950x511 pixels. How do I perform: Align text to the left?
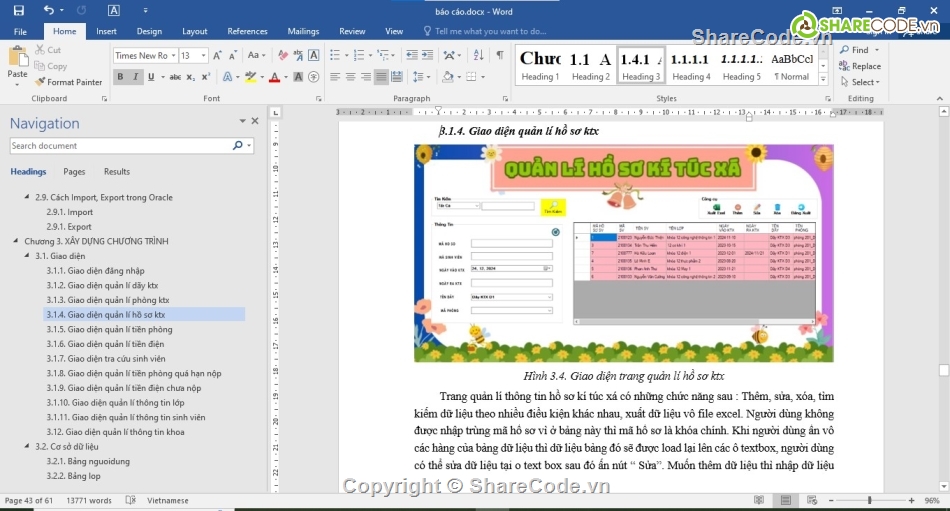tap(335, 77)
